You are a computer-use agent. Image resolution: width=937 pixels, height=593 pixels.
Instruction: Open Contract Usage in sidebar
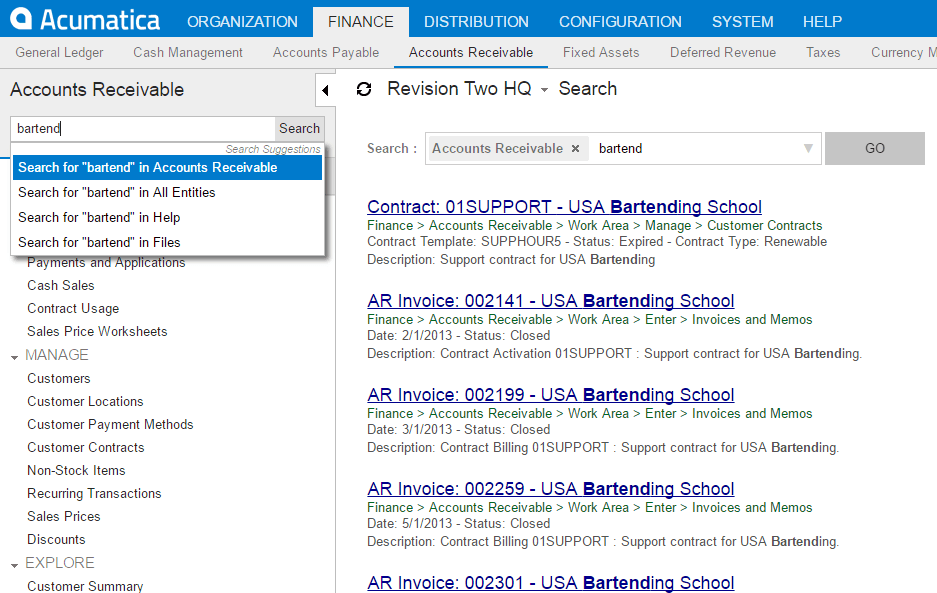click(x=73, y=308)
